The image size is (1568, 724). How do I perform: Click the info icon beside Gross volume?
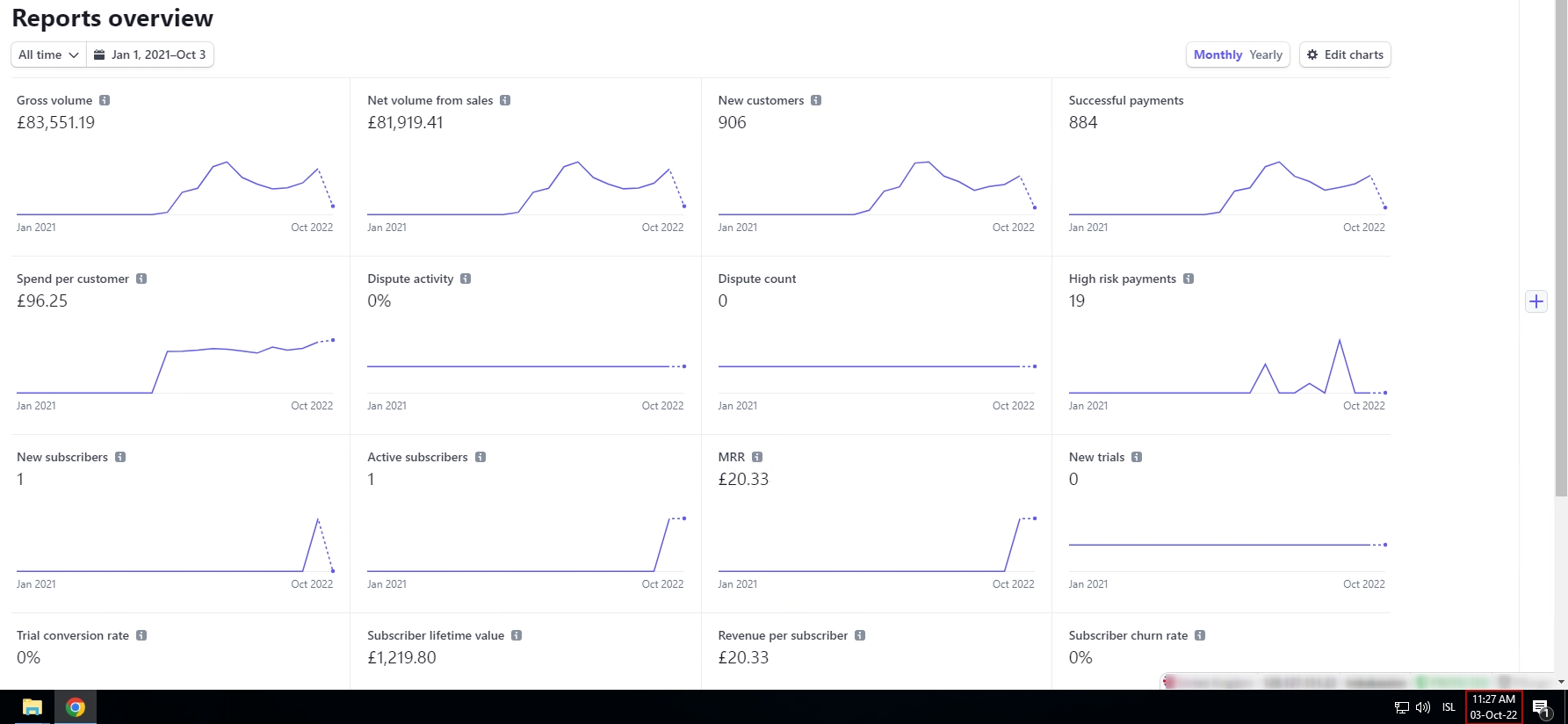click(x=105, y=100)
